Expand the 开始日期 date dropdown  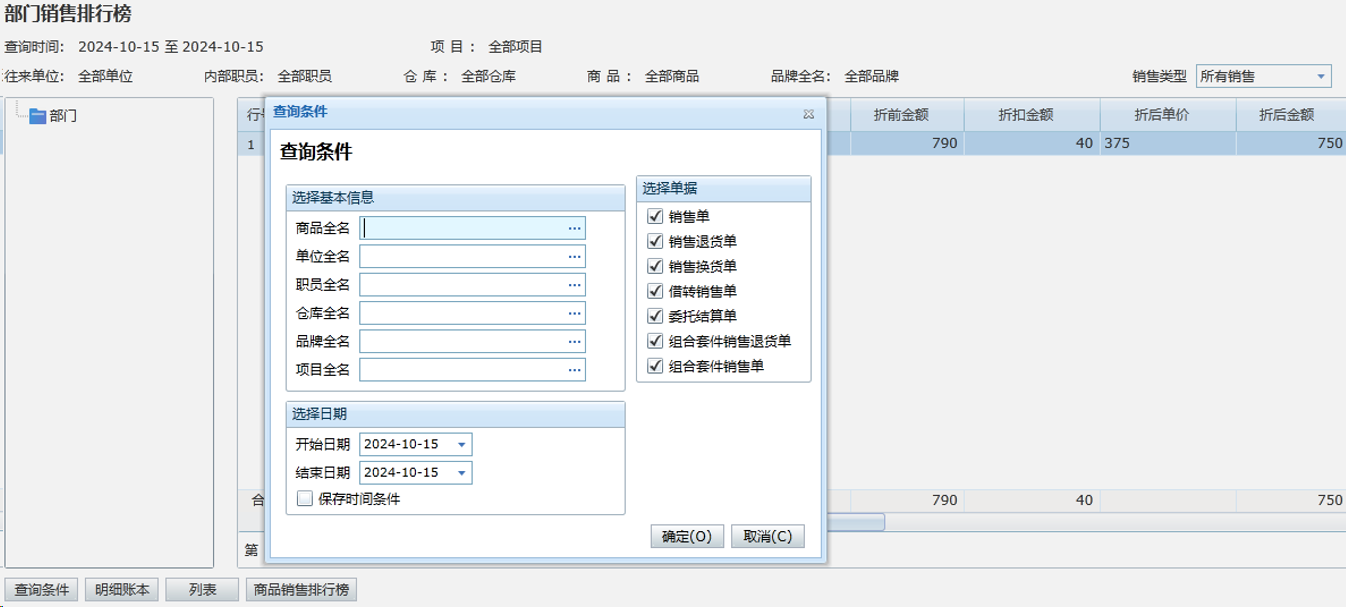pos(461,445)
